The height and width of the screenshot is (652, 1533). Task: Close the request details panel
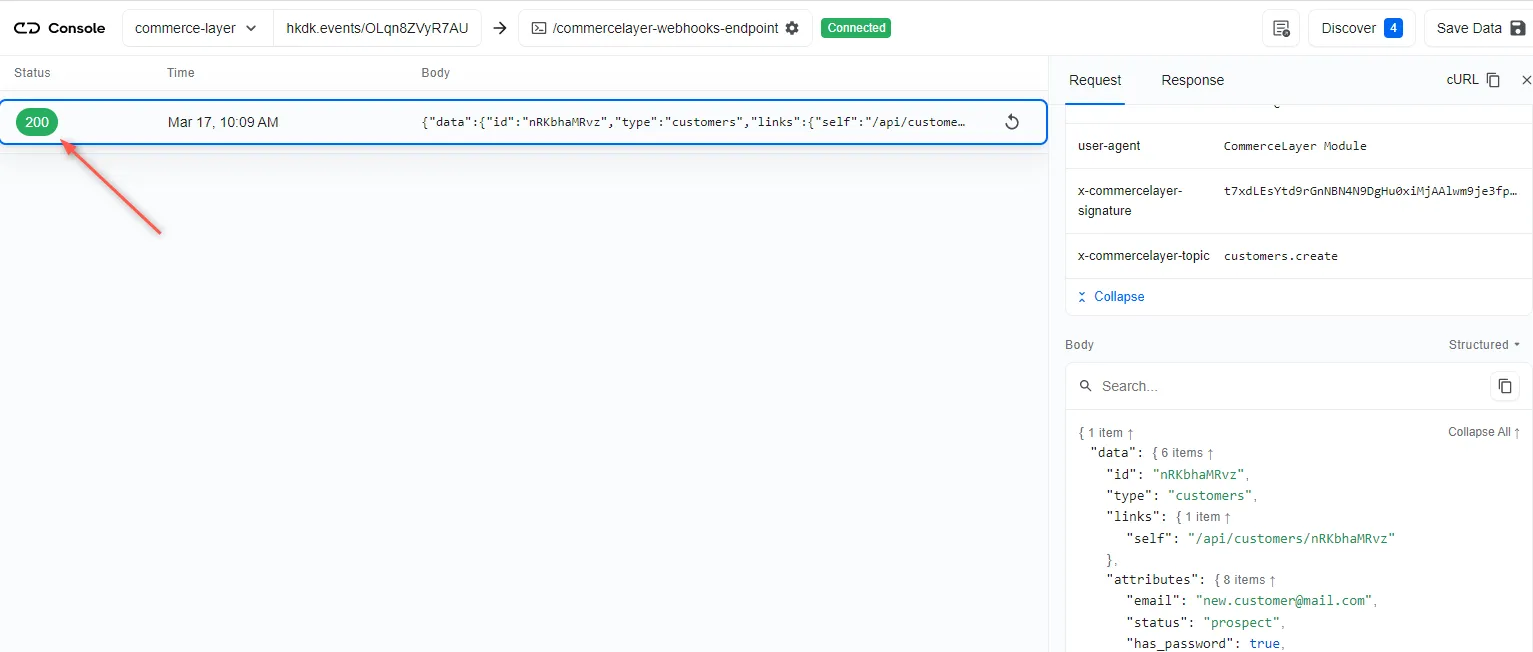1526,80
